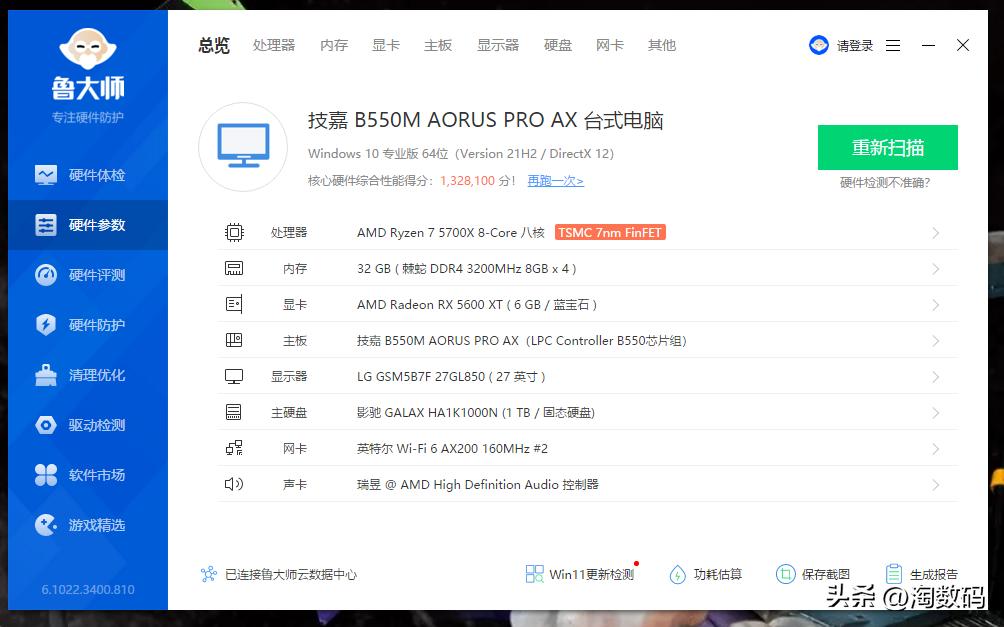The height and width of the screenshot is (627, 1004).
Task: Run the Win11更新检测 check
Action: coord(581,573)
